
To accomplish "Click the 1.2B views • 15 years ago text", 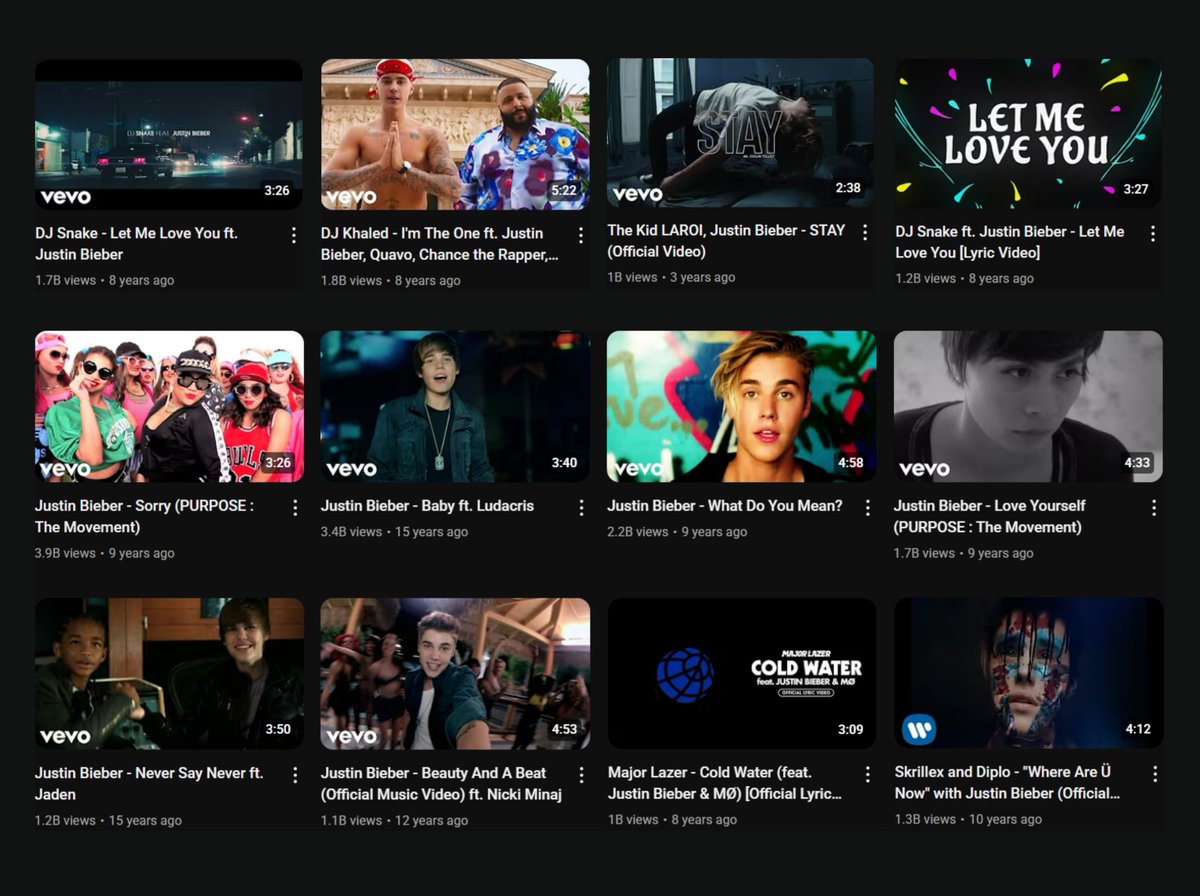I will 108,820.
